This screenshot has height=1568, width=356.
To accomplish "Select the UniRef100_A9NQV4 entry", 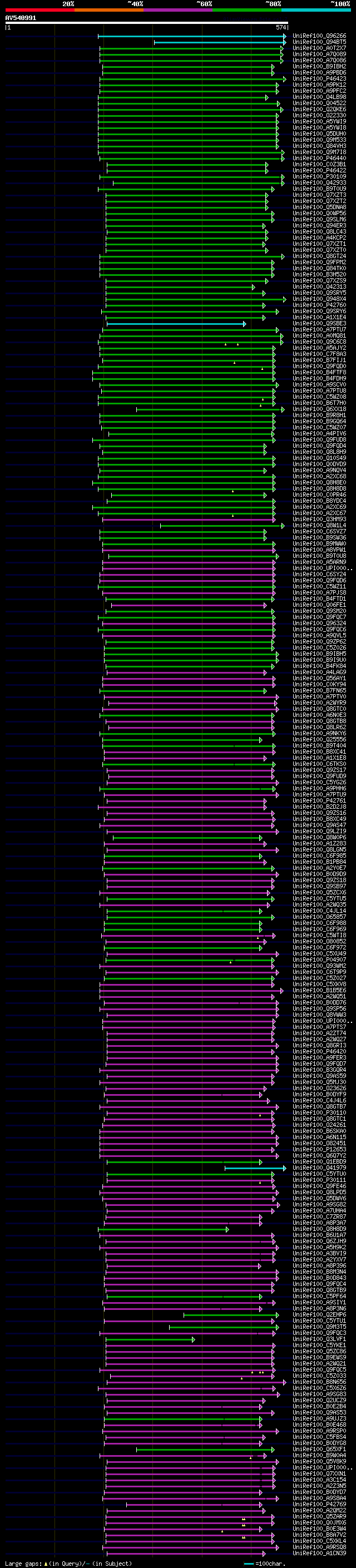I will (319, 471).
